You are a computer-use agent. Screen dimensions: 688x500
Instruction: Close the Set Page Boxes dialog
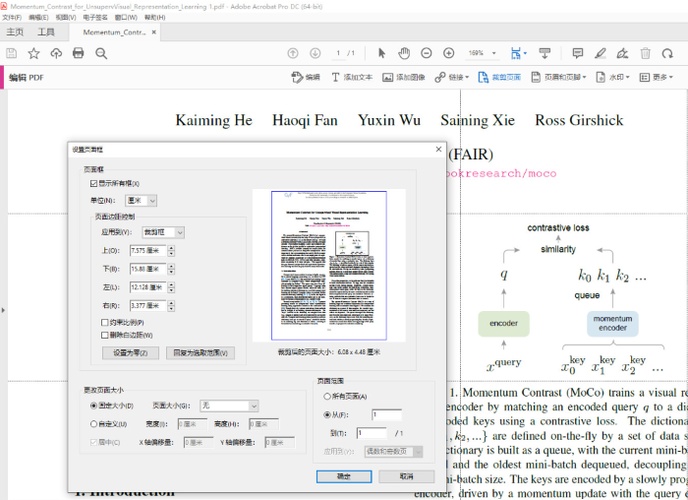tap(438, 149)
